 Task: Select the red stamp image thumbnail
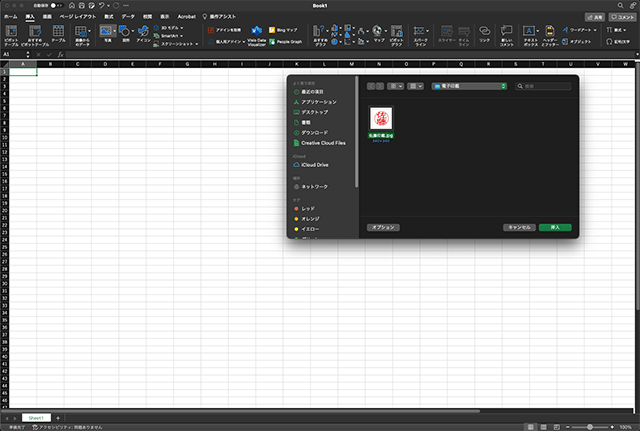point(381,118)
